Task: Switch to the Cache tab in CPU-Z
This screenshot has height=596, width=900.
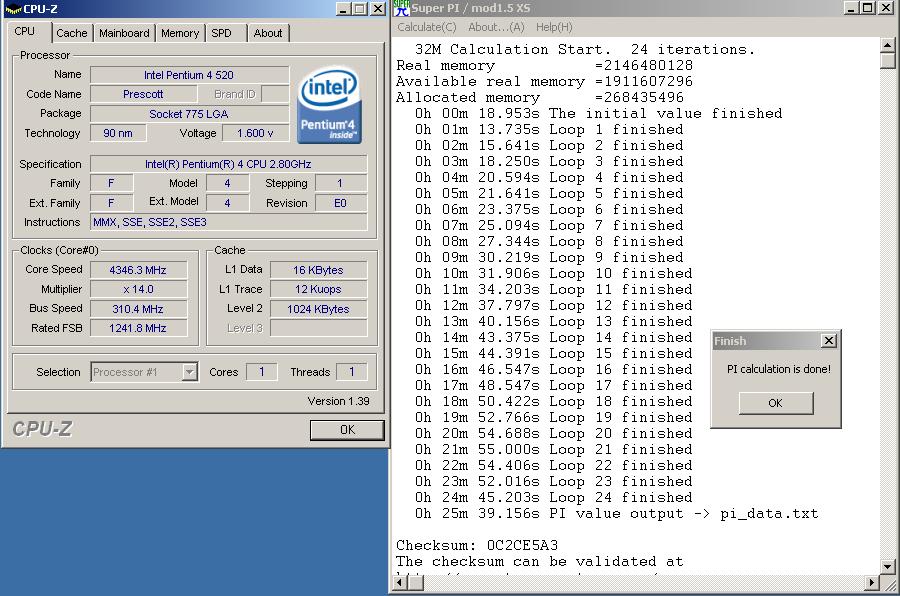Action: 72,33
